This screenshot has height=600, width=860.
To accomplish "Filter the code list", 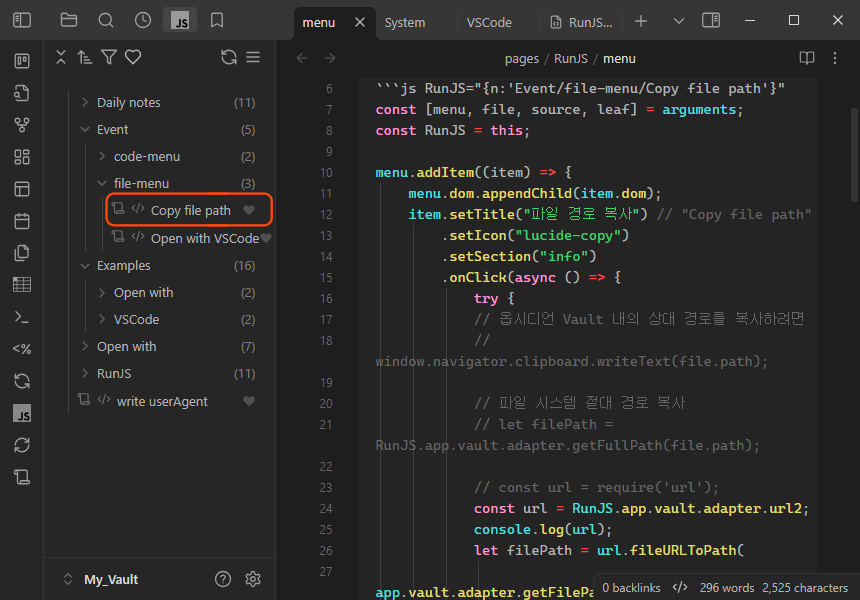I will (109, 57).
